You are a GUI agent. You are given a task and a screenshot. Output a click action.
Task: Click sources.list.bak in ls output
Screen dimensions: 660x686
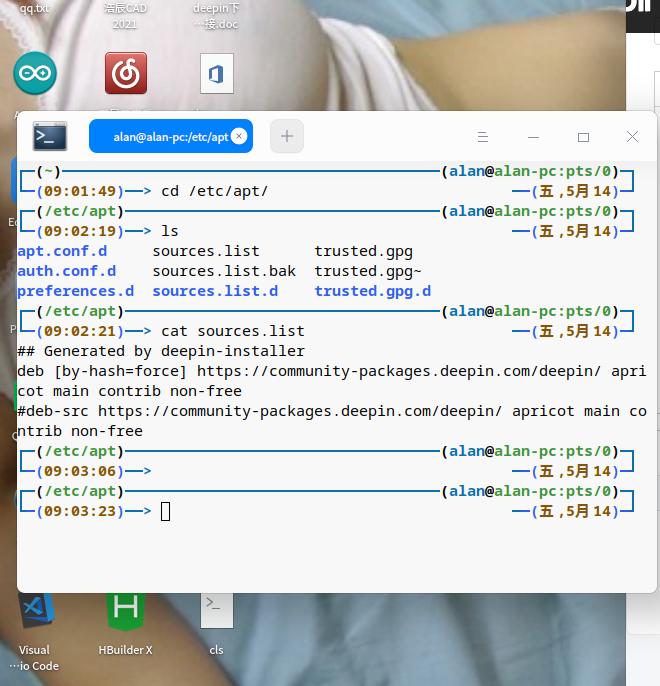point(224,271)
